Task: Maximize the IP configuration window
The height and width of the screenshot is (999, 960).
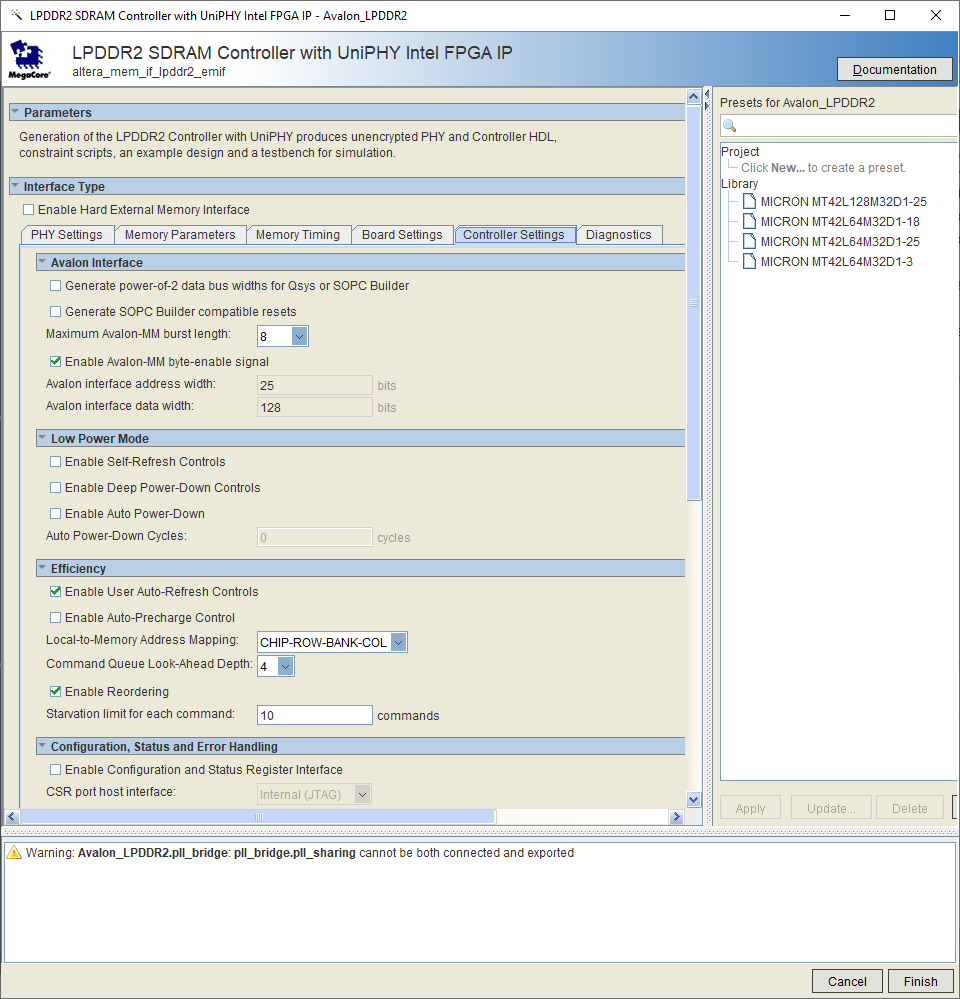Action: click(x=890, y=15)
